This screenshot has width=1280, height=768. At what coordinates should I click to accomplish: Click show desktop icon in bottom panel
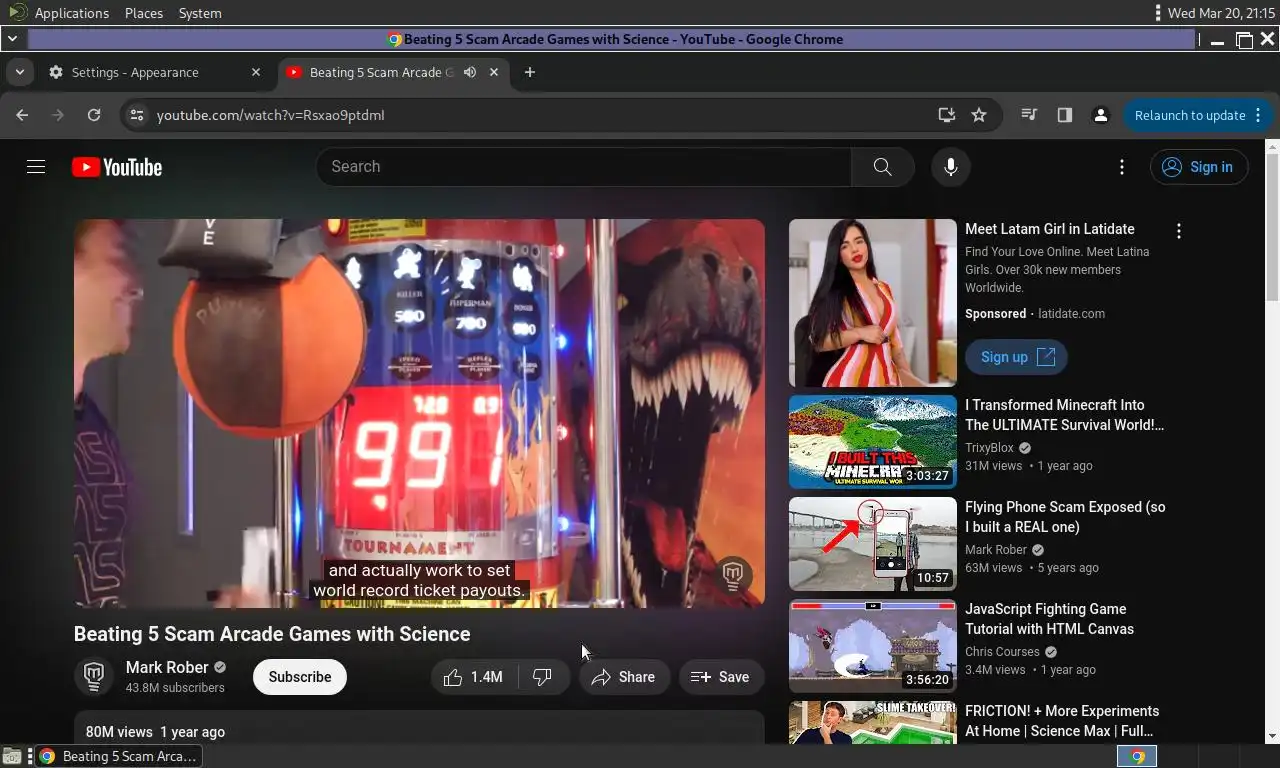coord(11,756)
